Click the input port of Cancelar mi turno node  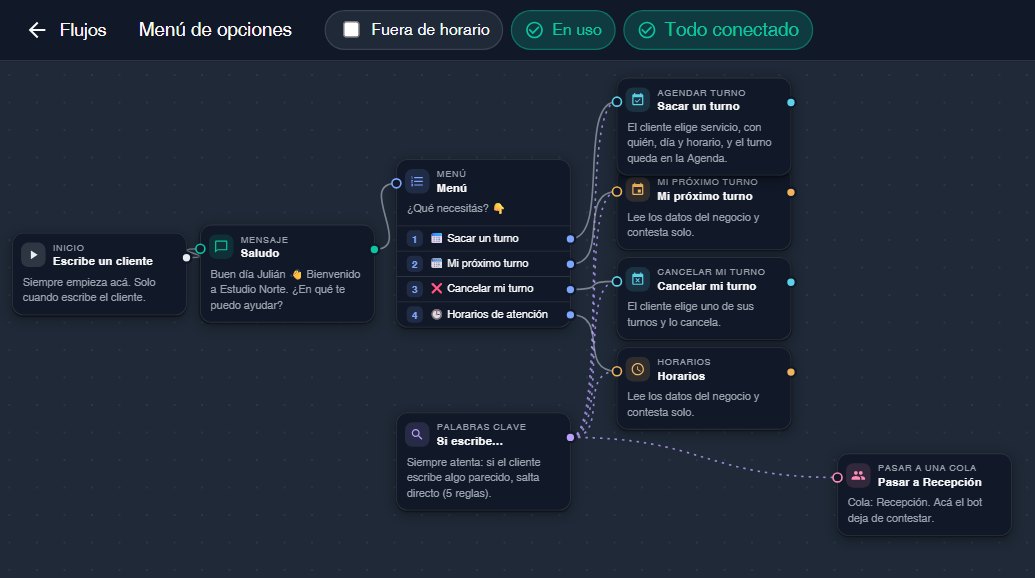coord(617,281)
